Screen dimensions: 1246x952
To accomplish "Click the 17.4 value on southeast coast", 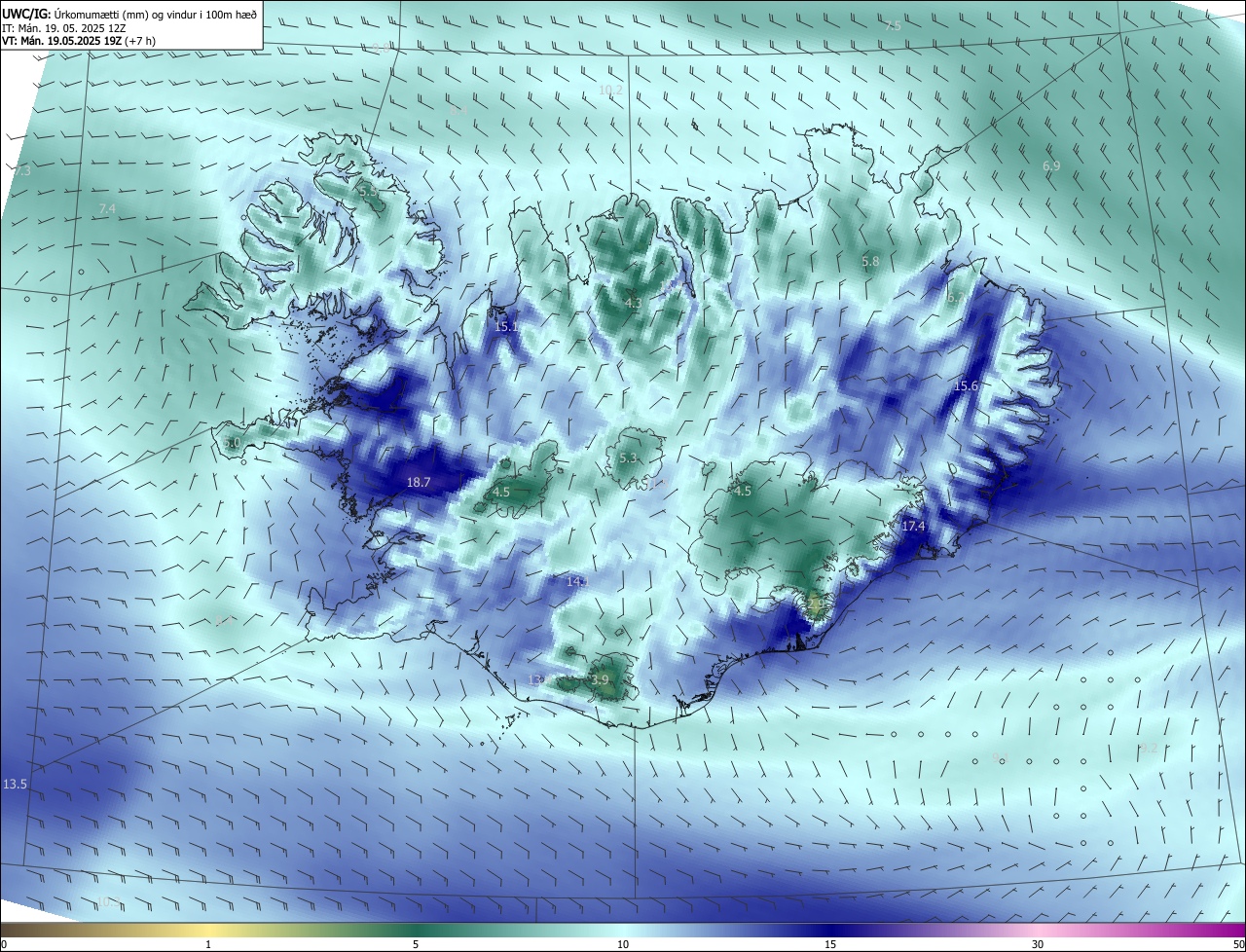I will point(913,526).
